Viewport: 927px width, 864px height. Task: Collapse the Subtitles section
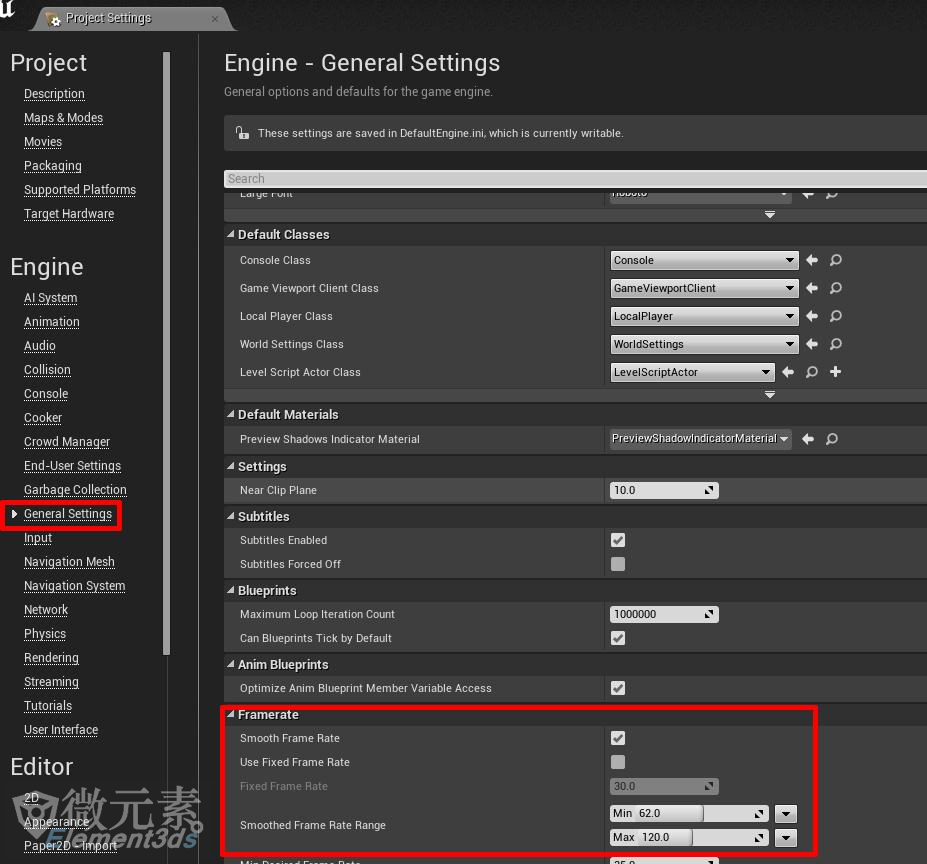pyautogui.click(x=231, y=516)
